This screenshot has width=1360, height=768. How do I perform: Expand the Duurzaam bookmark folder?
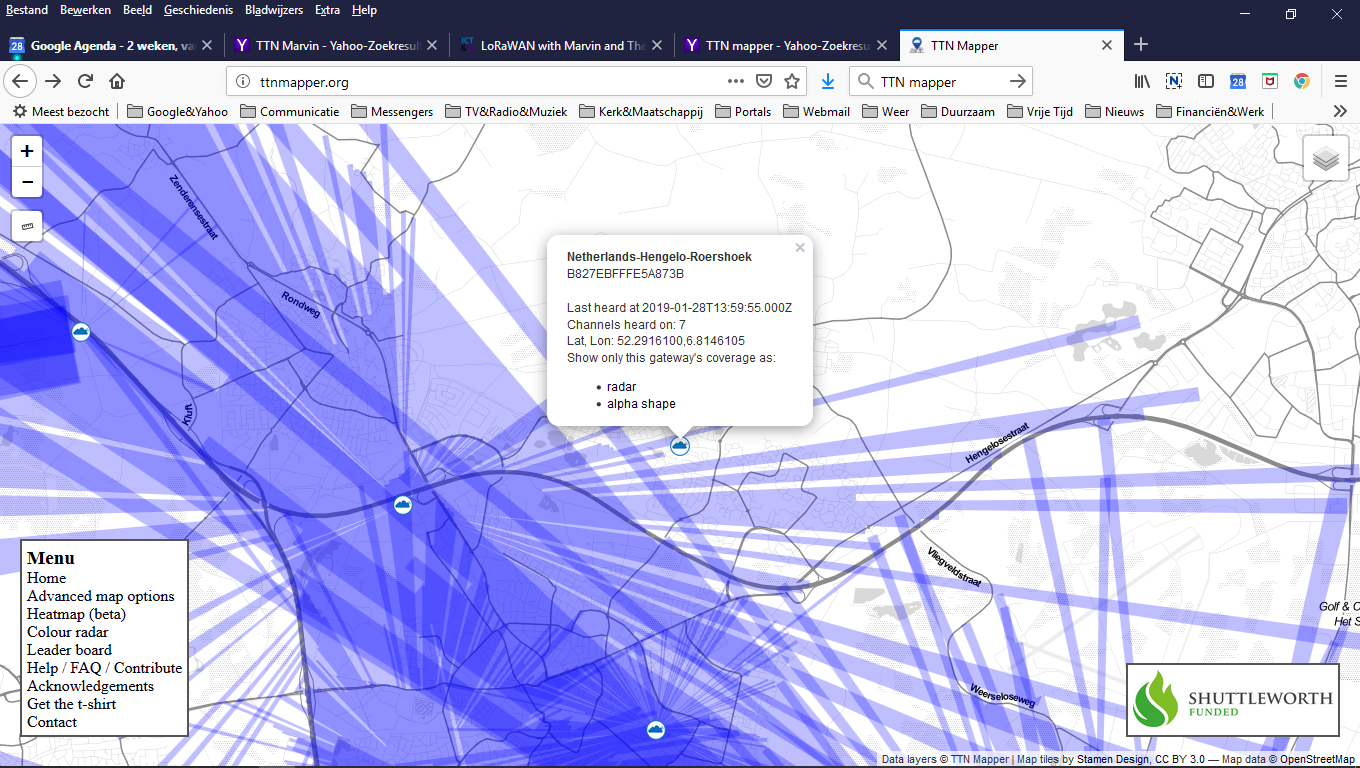pos(957,112)
